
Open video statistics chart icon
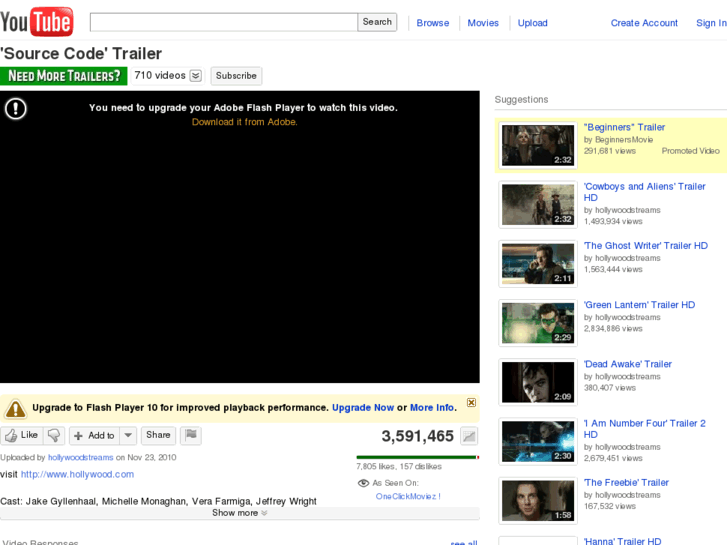coord(469,436)
